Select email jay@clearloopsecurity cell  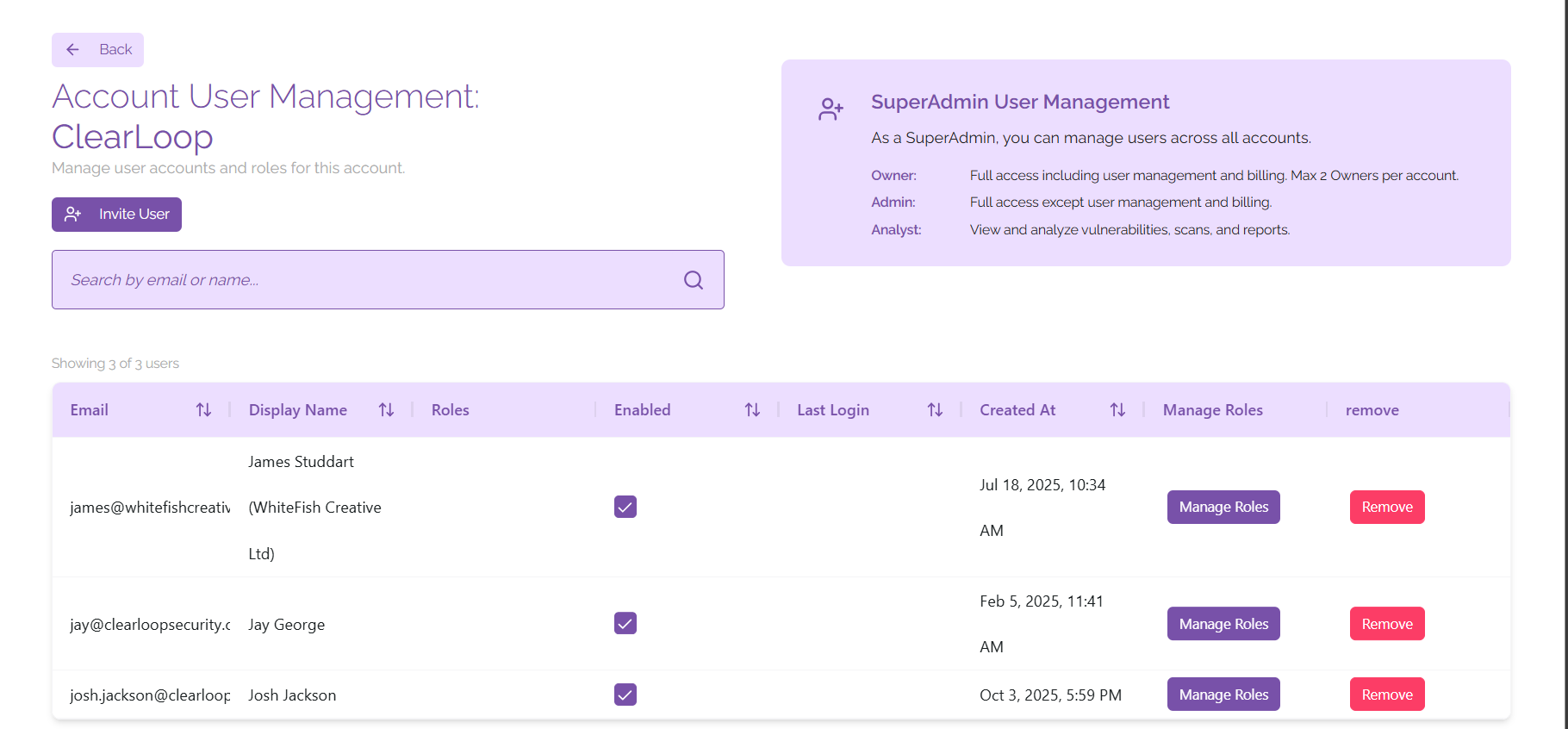pyautogui.click(x=150, y=625)
